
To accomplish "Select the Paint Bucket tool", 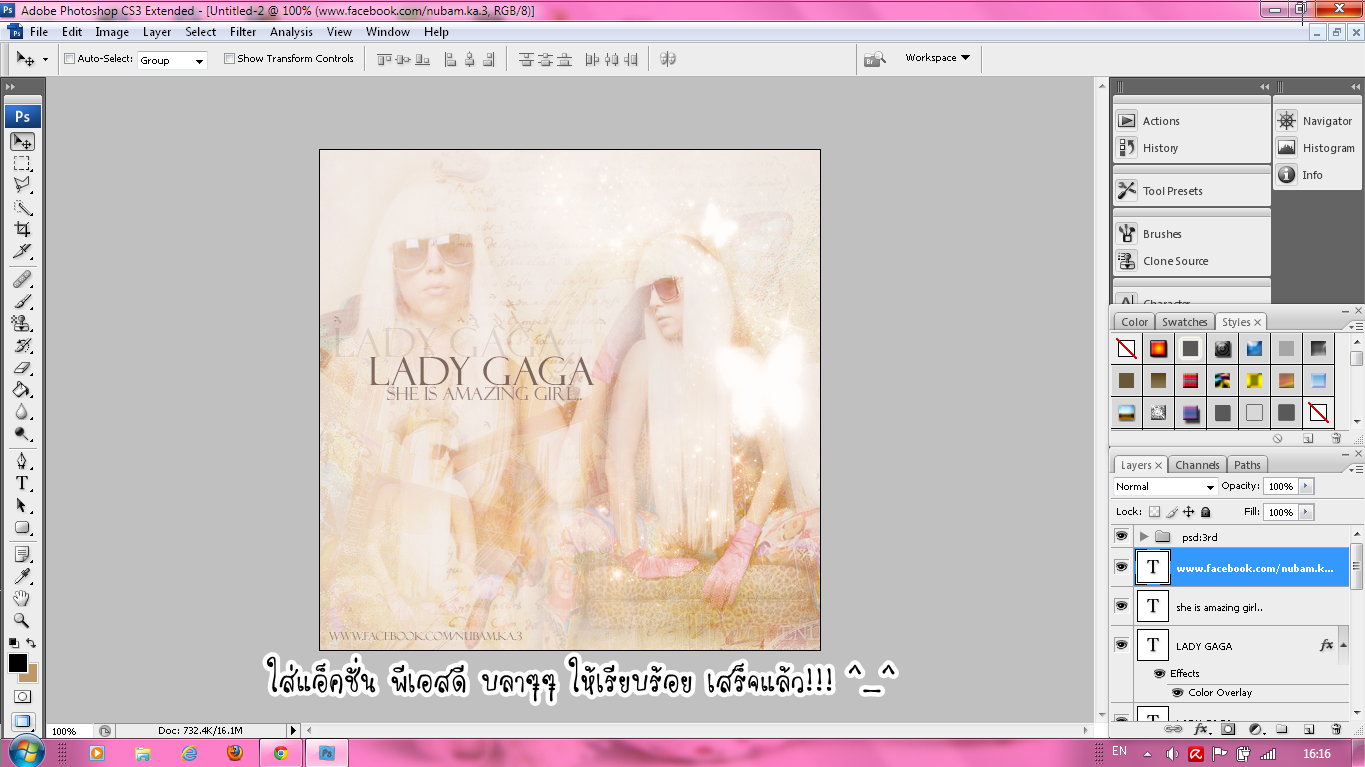I will pos(22,390).
